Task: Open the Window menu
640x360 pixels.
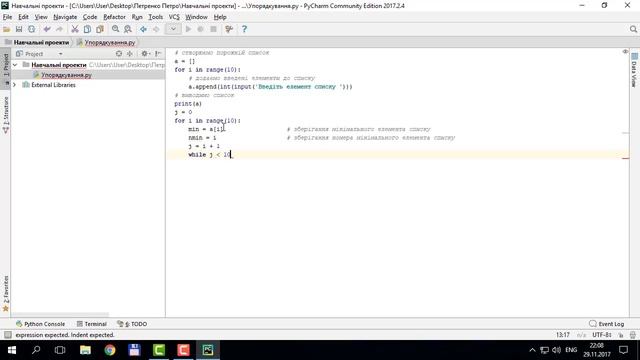Action: click(x=196, y=17)
